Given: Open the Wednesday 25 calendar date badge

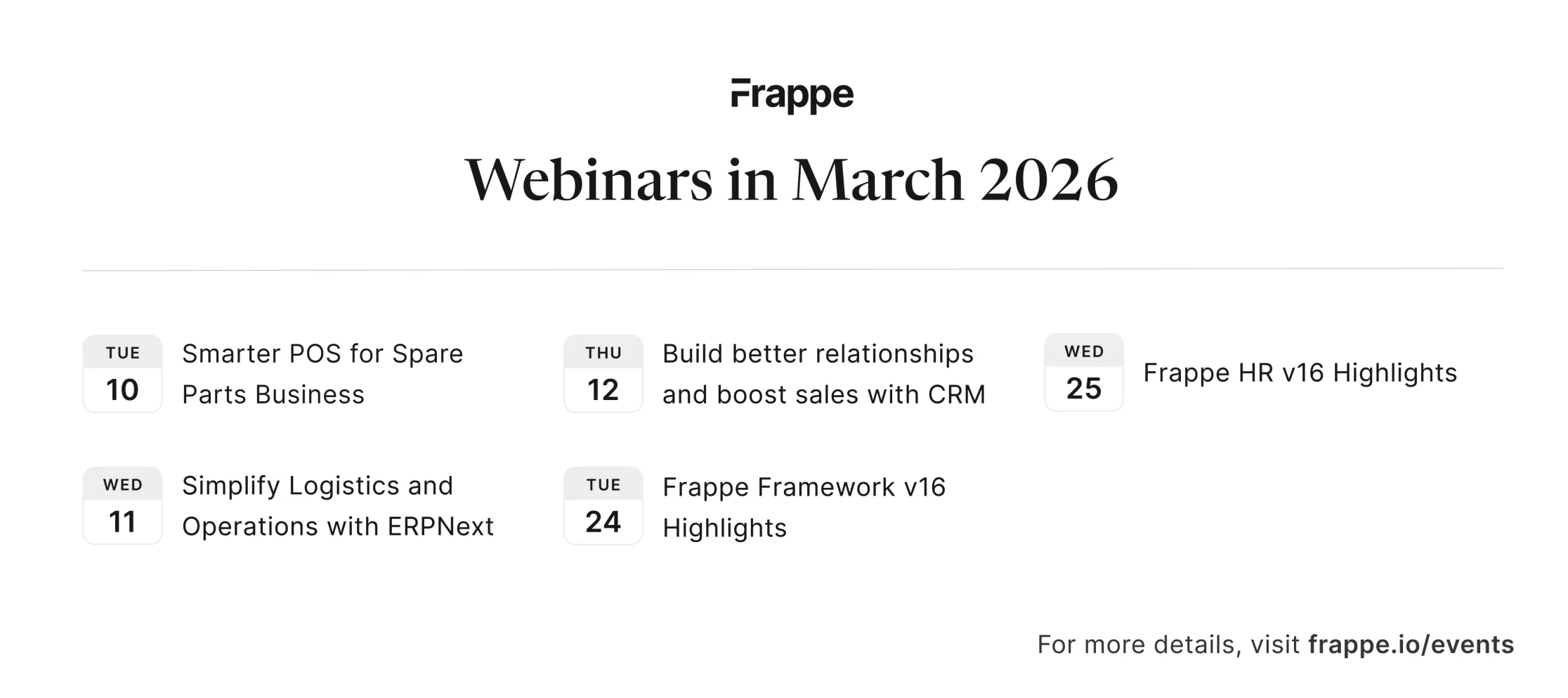Looking at the screenshot, I should point(1083,373).
